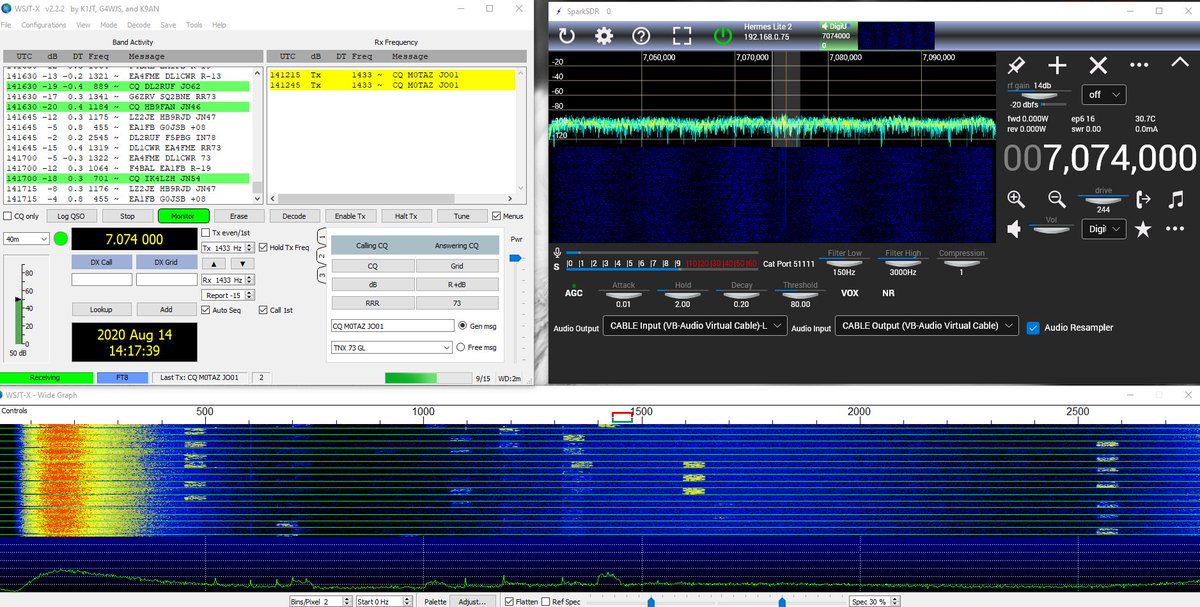Toggle SparkSDR fullscreen icon
This screenshot has width=1200, height=607.
(682, 36)
